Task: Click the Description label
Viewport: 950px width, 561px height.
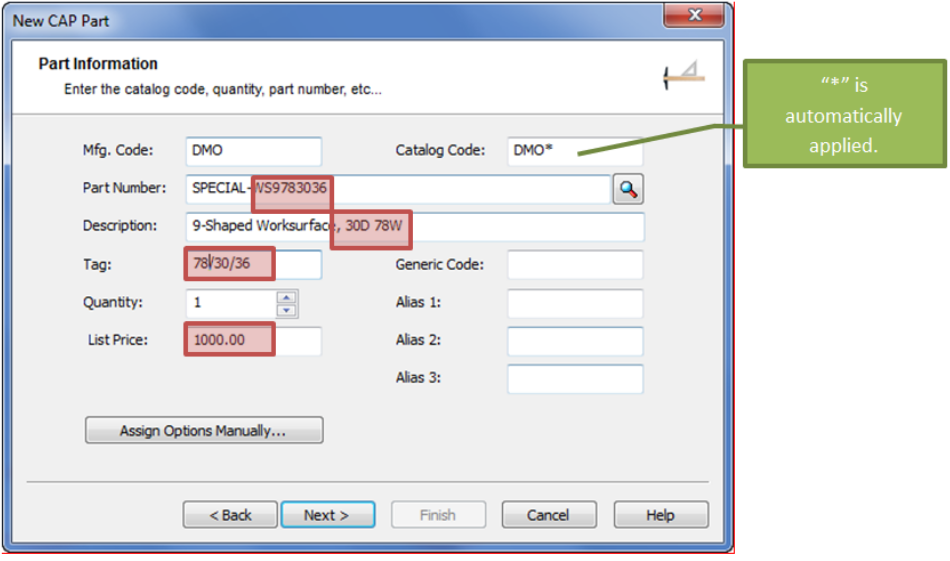Action: 120,226
